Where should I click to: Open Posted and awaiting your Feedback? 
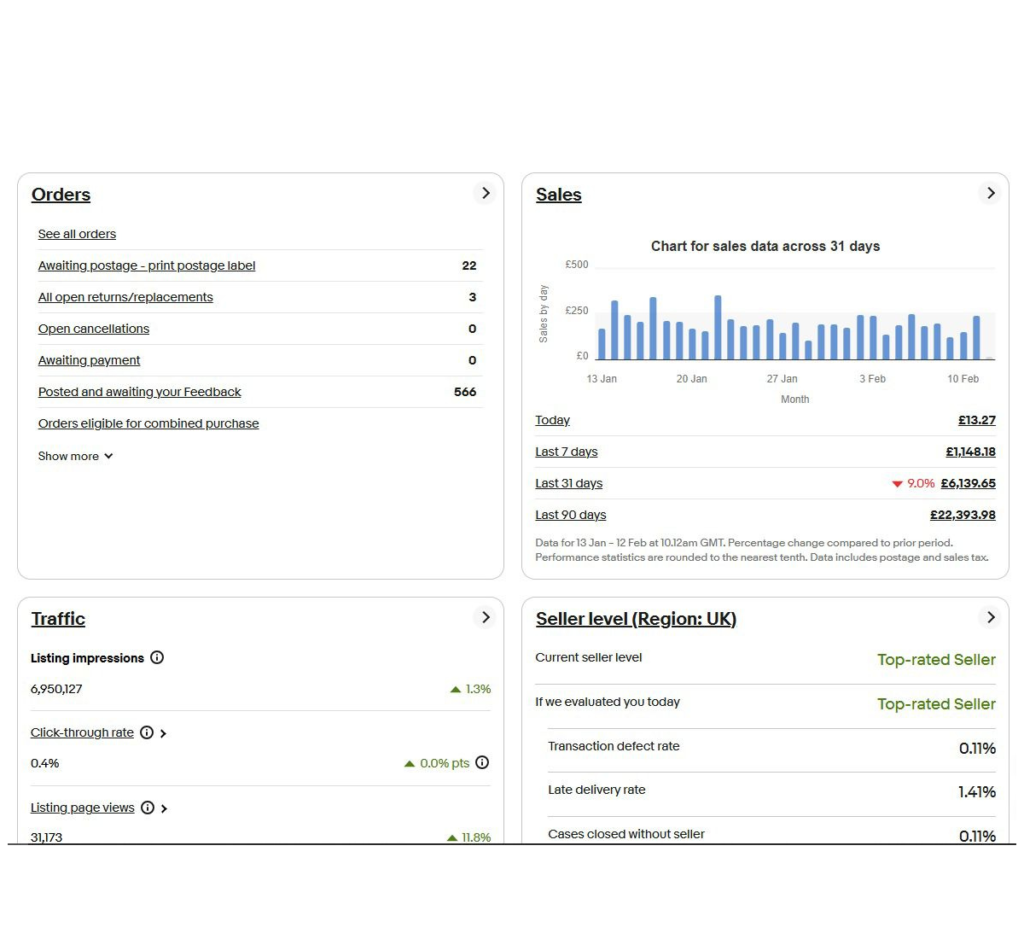pos(139,392)
